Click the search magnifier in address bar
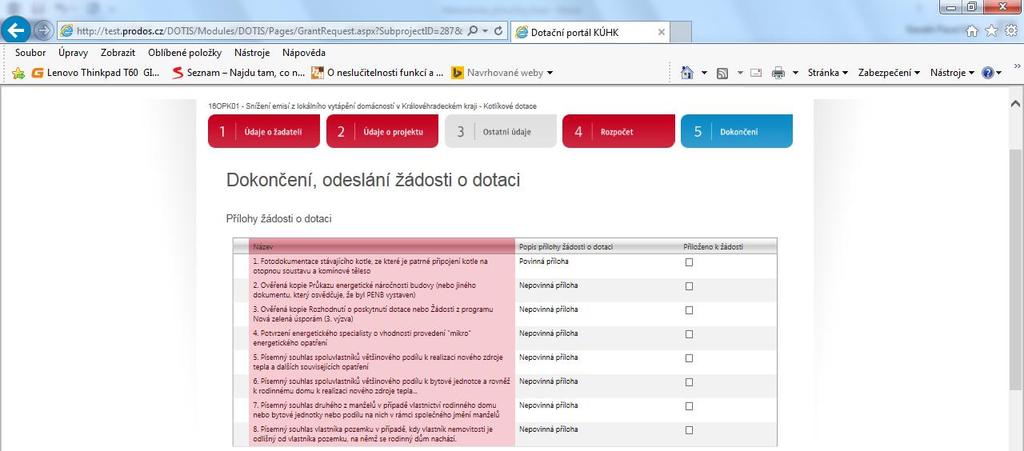1024x451 pixels. [473, 31]
